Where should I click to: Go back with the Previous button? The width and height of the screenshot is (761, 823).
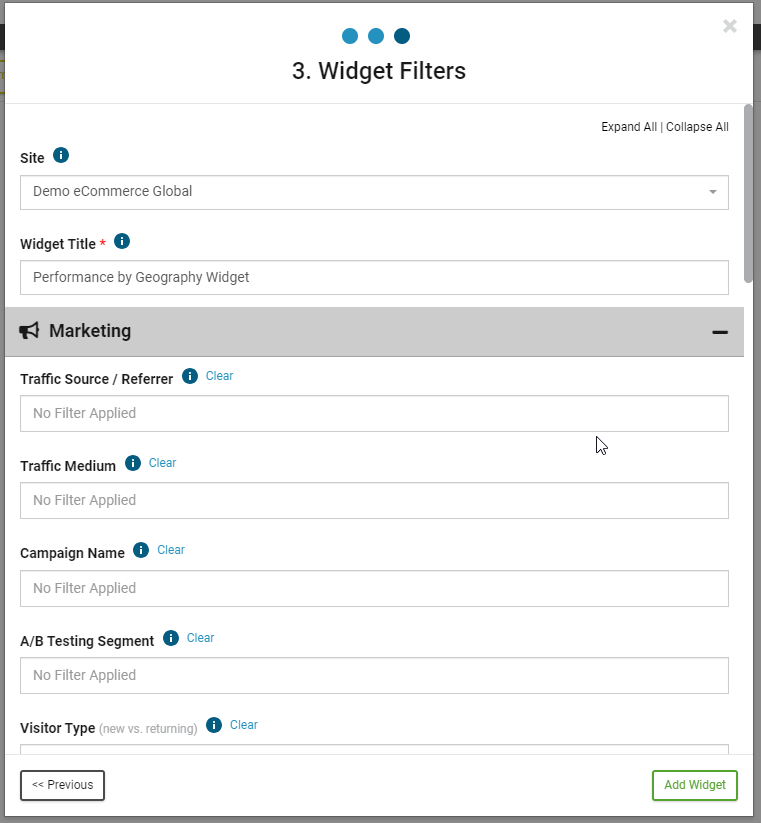tap(62, 785)
